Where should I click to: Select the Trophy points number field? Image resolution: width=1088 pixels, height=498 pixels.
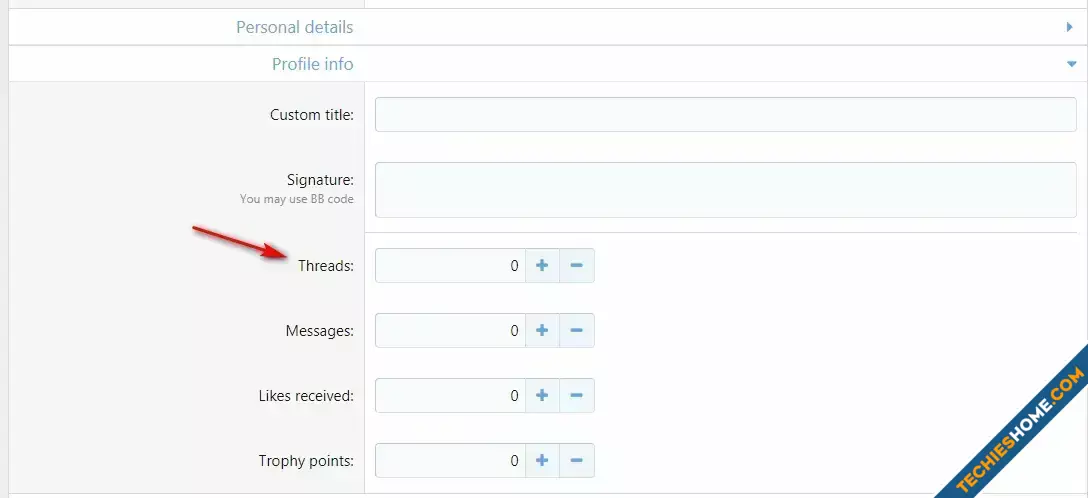(x=450, y=461)
